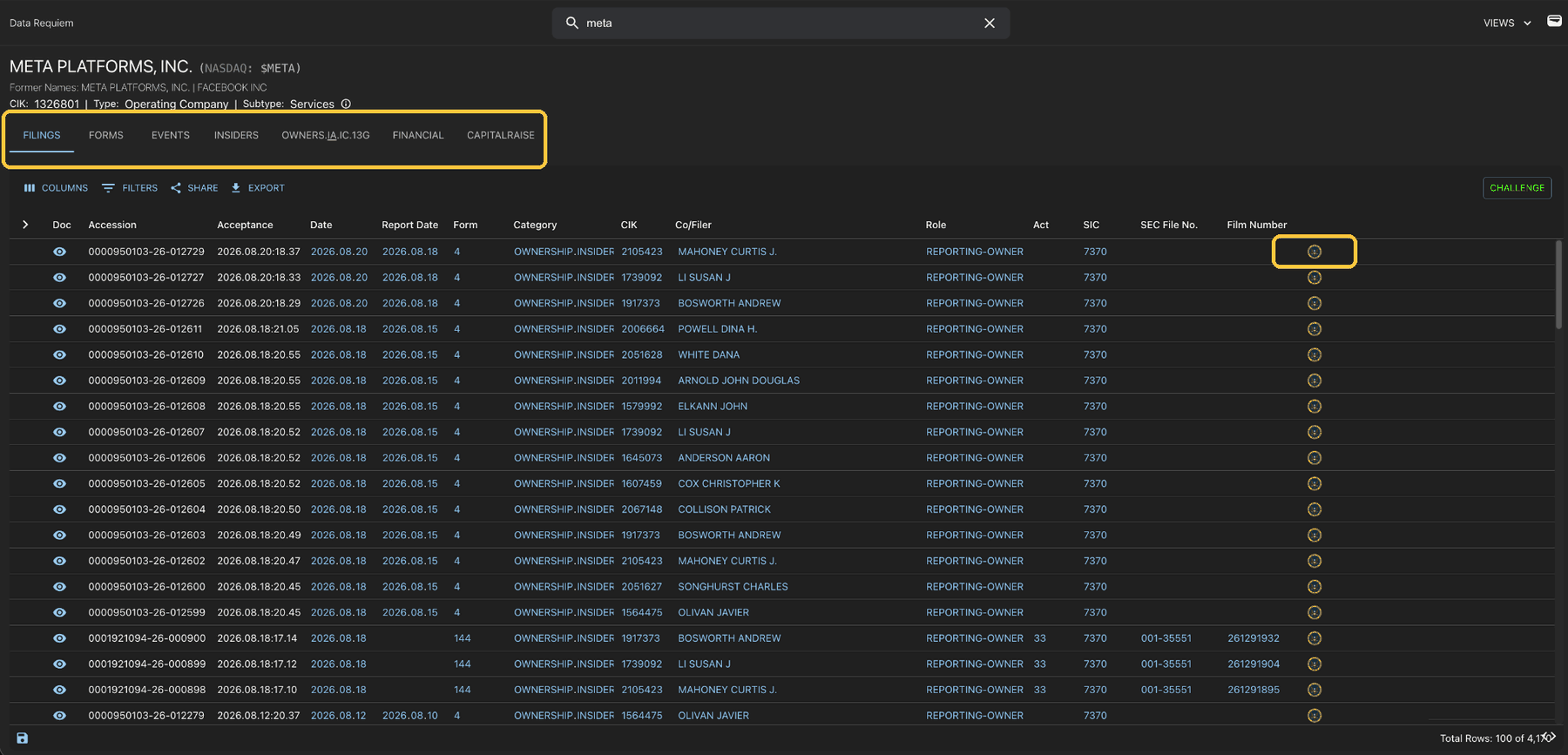Image resolution: width=1568 pixels, height=755 pixels.
Task: Click eye icon for accession 0000950103-26-012279
Action: (x=59, y=716)
